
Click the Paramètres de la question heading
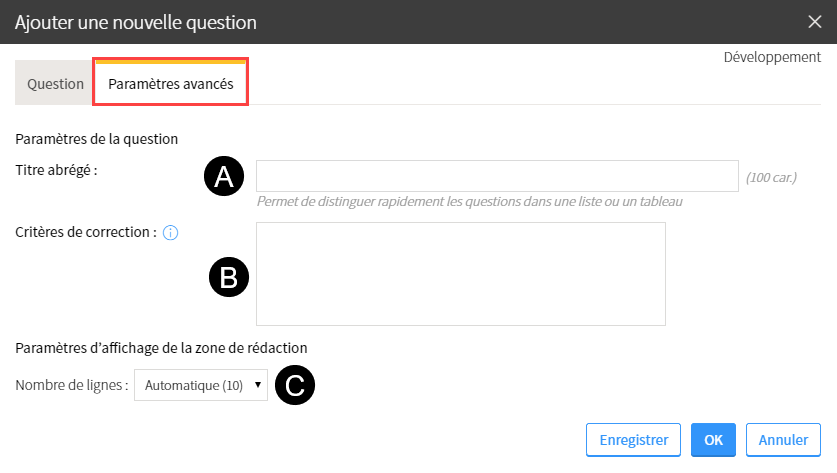click(x=97, y=139)
